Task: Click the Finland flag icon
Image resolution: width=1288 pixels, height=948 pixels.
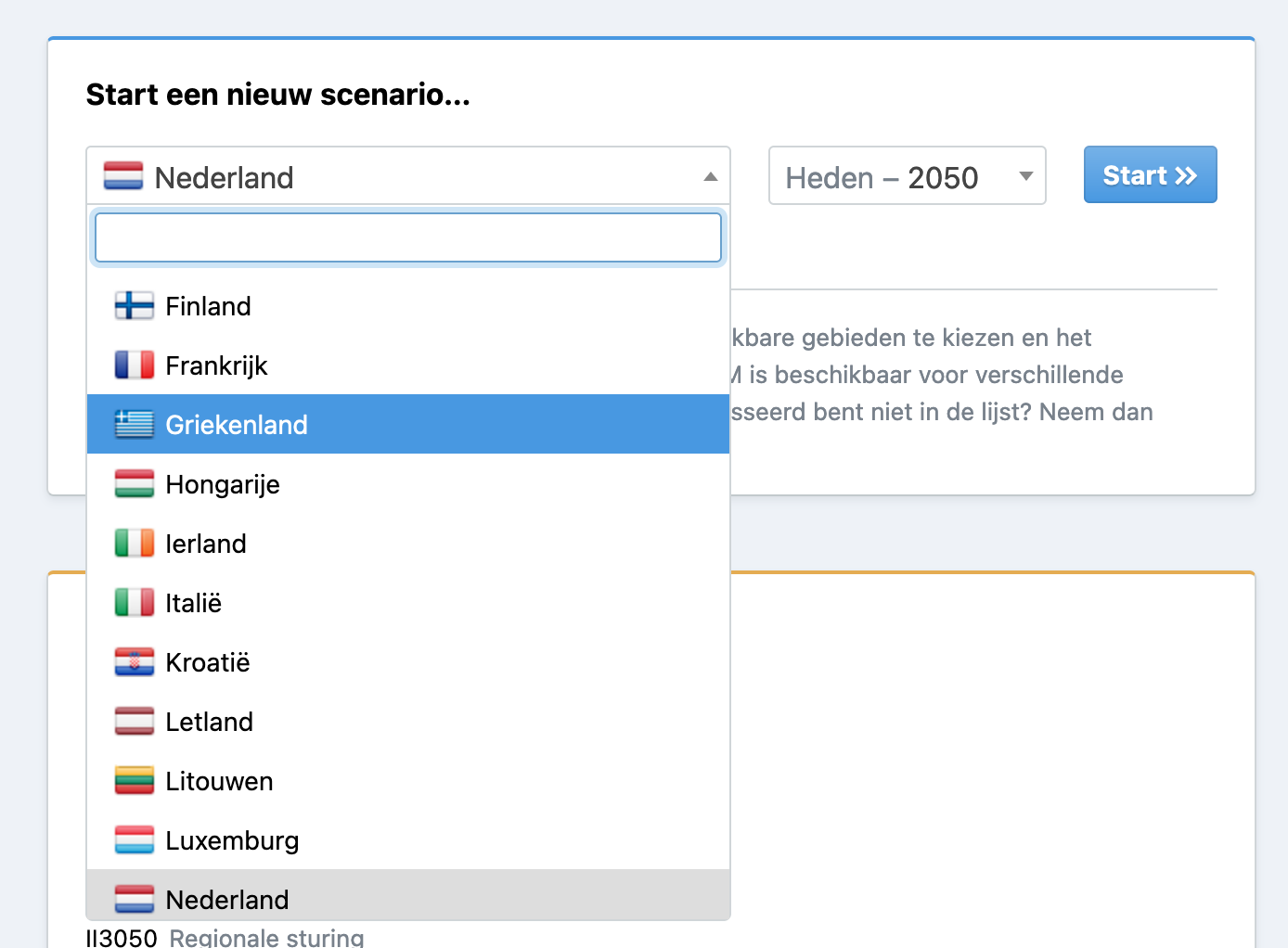Action: pyautogui.click(x=135, y=306)
